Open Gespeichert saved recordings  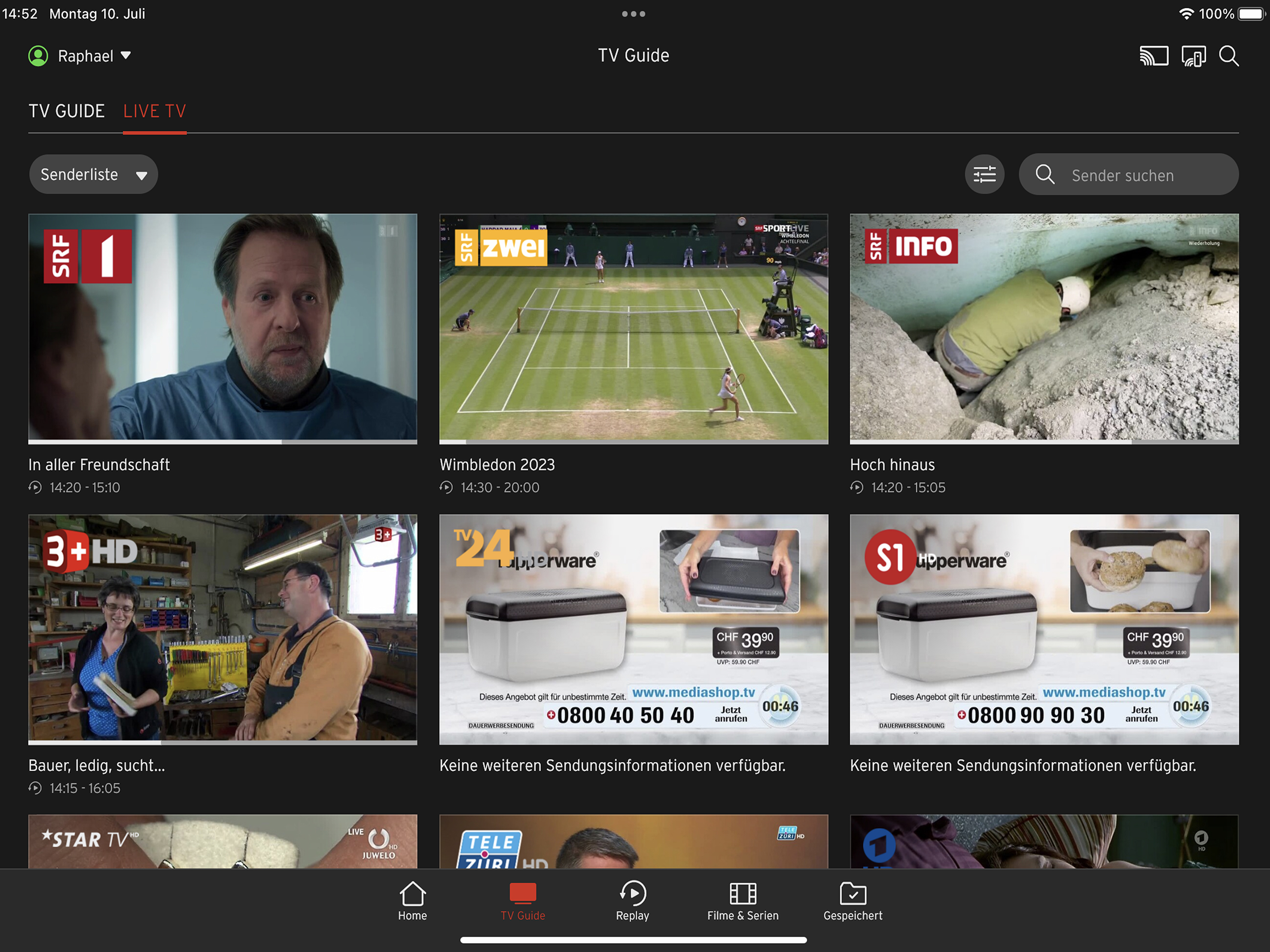[x=853, y=900]
